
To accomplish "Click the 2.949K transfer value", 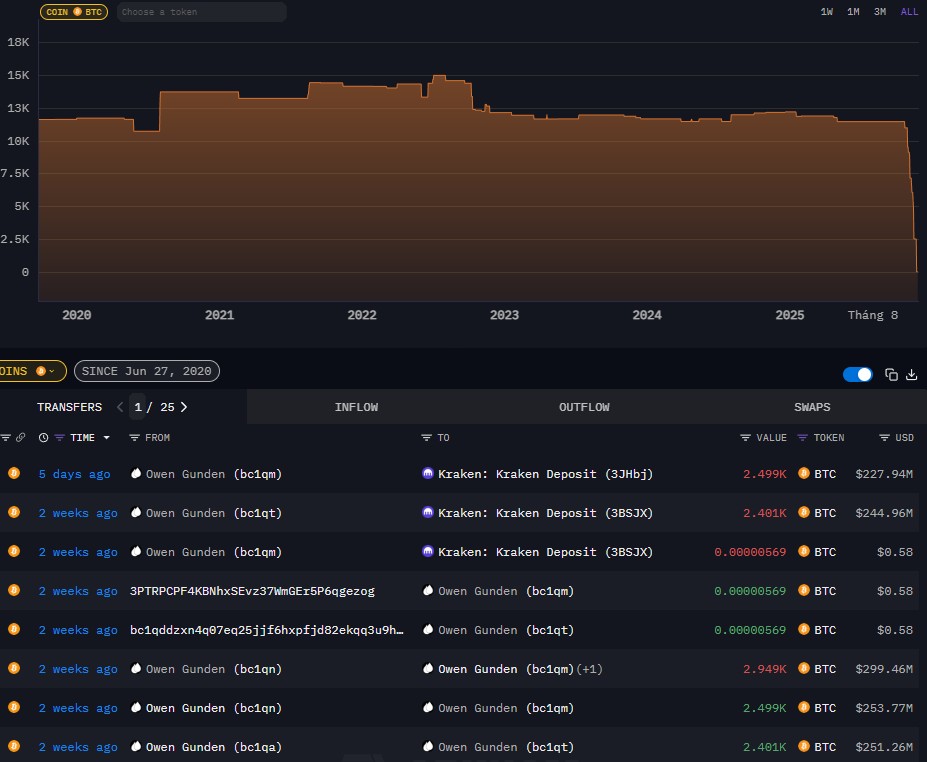I will [x=764, y=669].
